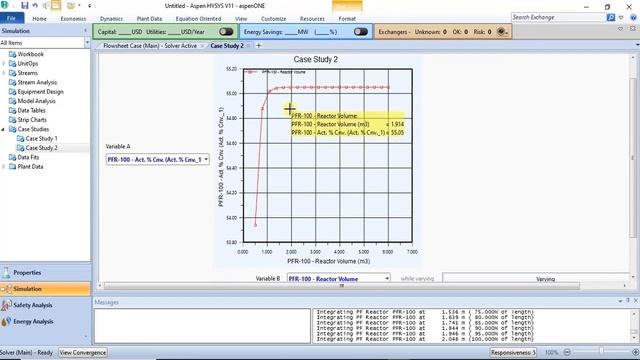Viewport: 640px width, 360px height.
Task: Select Workbook in the navigation tree
Action: tap(30, 54)
